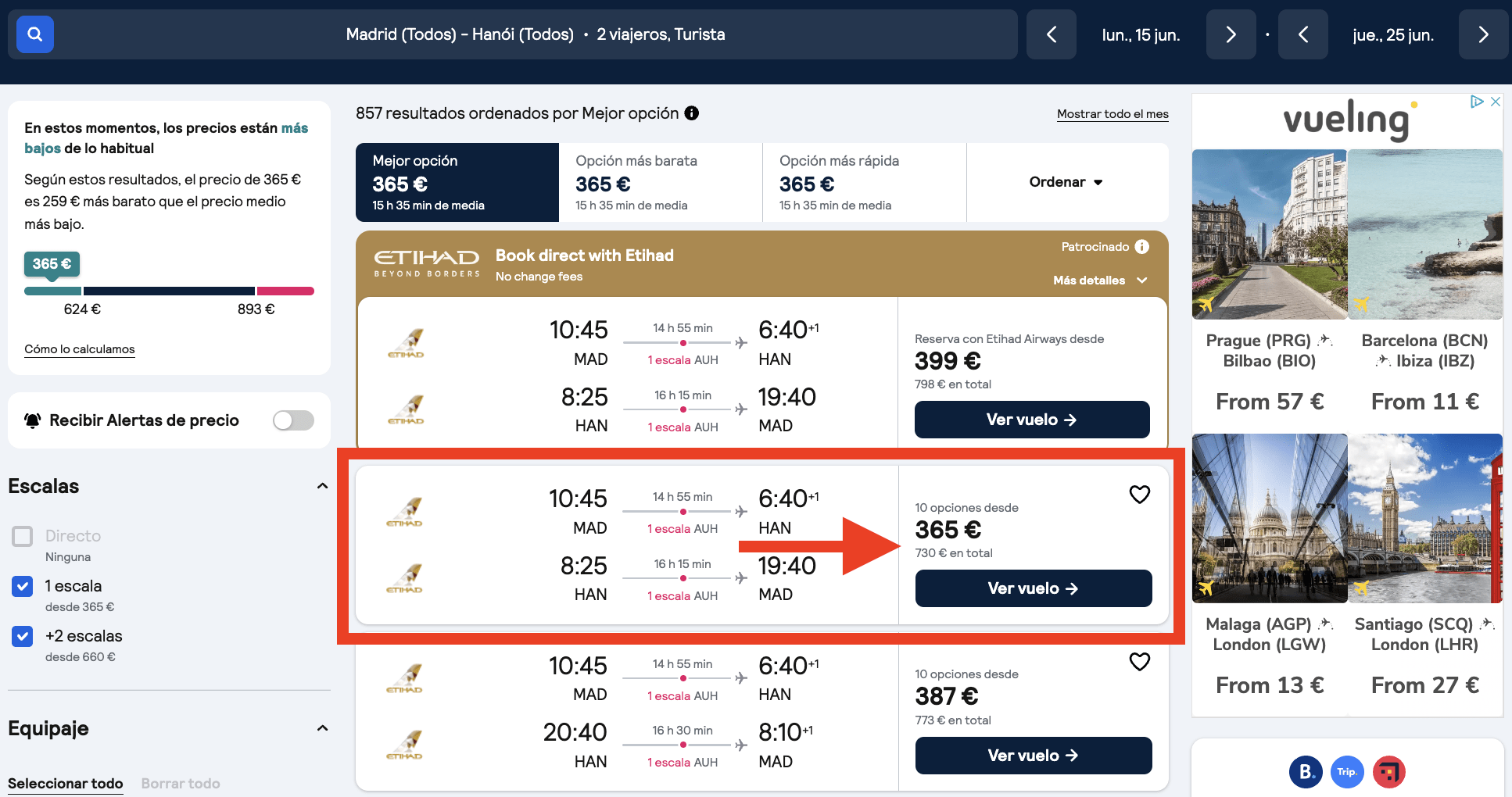The width and height of the screenshot is (1512, 797).
Task: Switch to the Opción más barata tab
Action: (636, 182)
